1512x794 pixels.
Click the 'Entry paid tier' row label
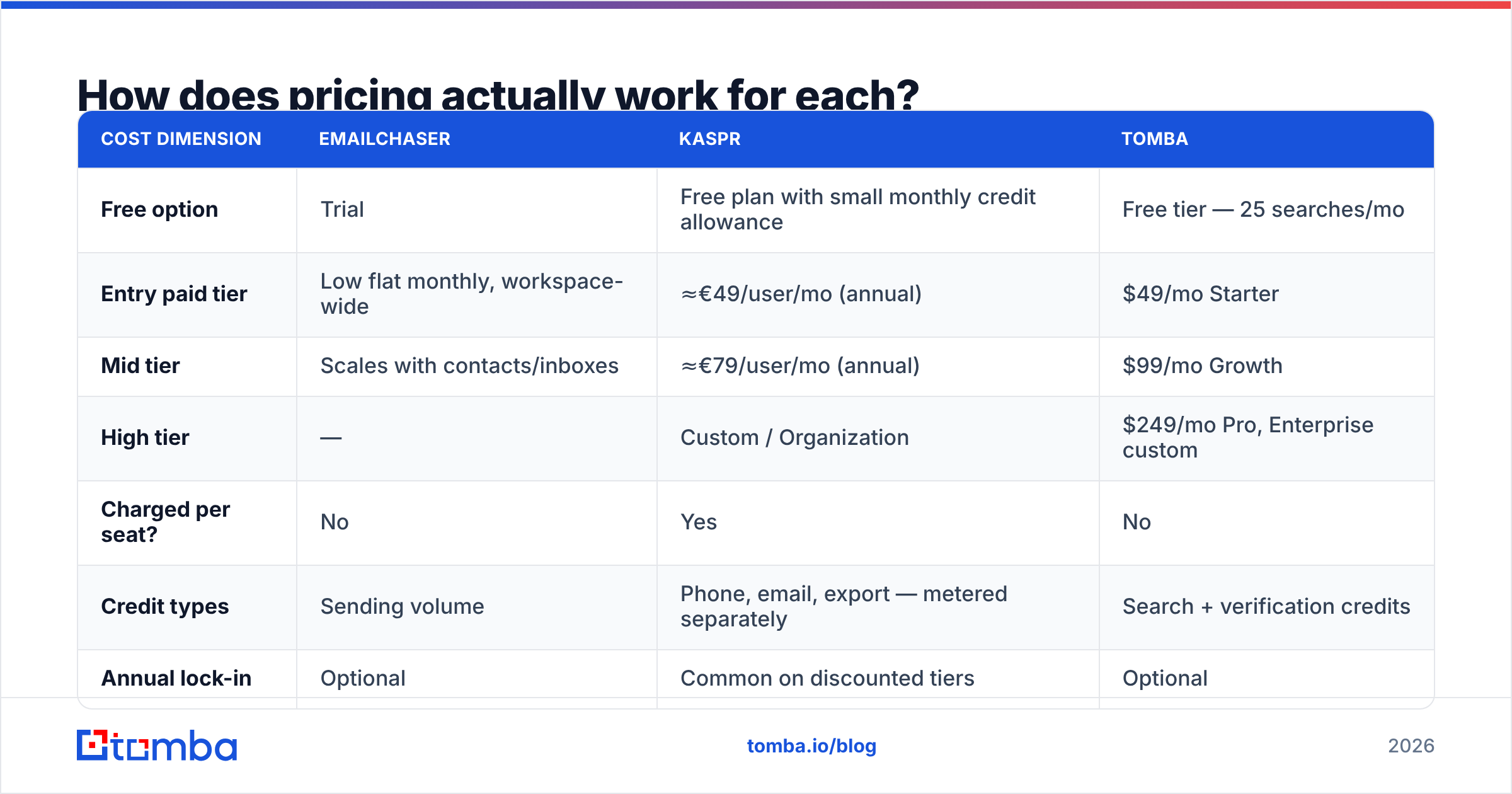click(174, 294)
